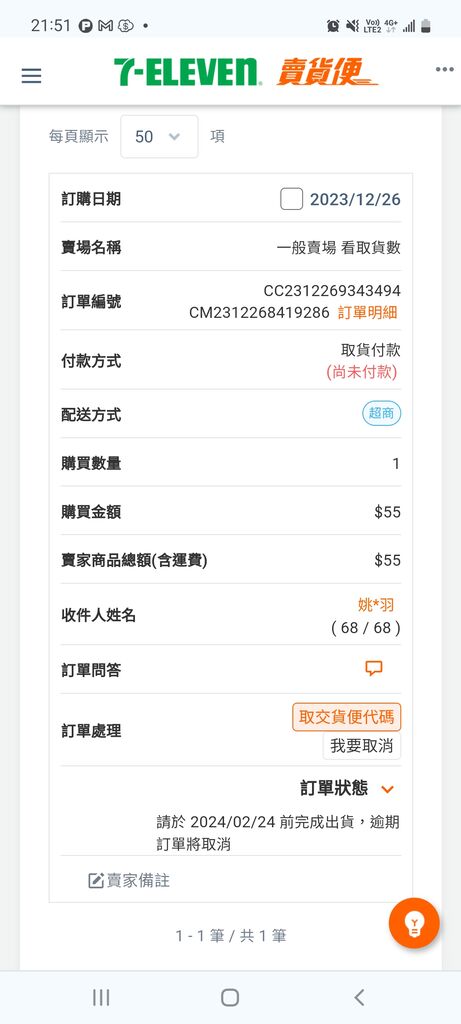
Task: Click the 取交貨便代碼 button
Action: [x=347, y=717]
